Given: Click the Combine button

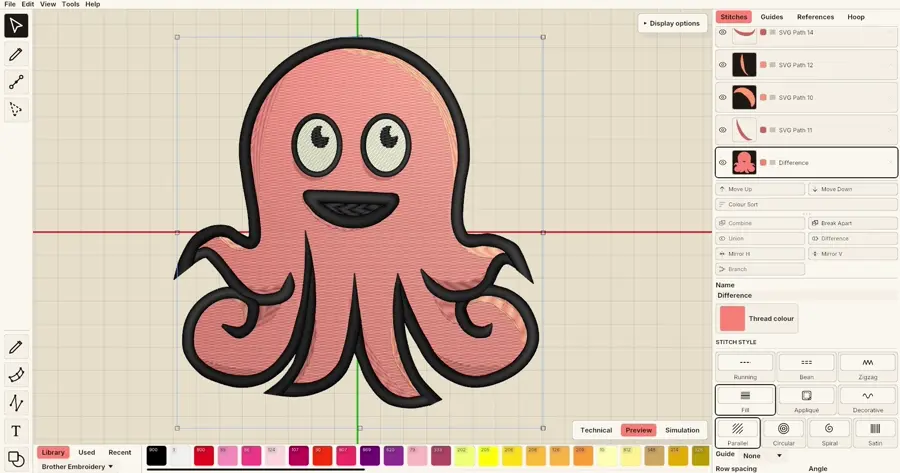Looking at the screenshot, I should click(x=760, y=223).
